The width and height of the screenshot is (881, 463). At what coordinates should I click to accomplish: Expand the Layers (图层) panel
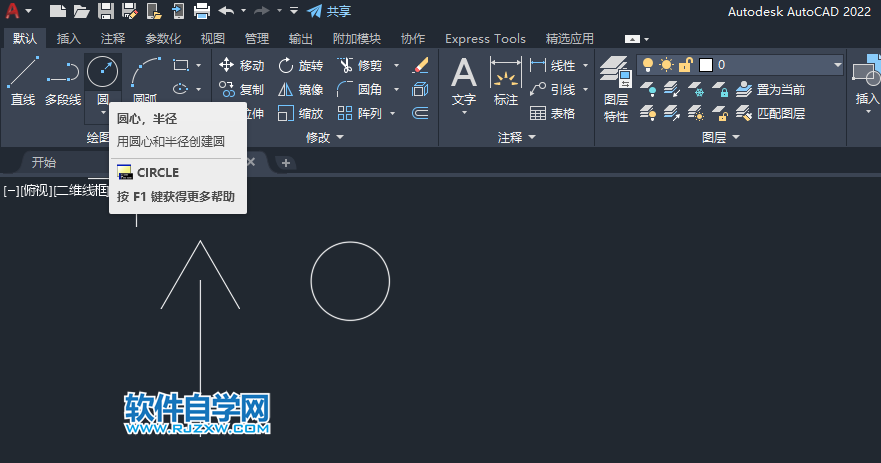[x=721, y=137]
